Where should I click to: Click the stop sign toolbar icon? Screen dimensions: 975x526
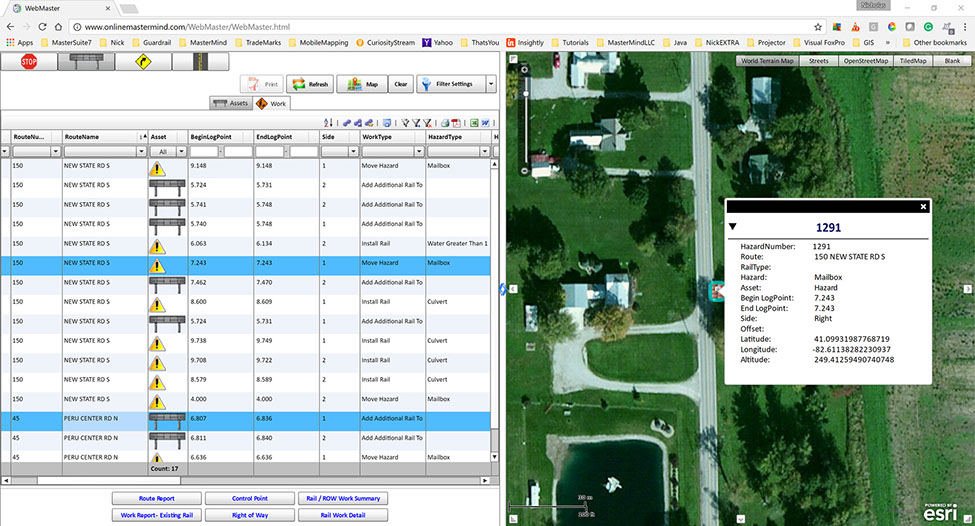coord(29,62)
